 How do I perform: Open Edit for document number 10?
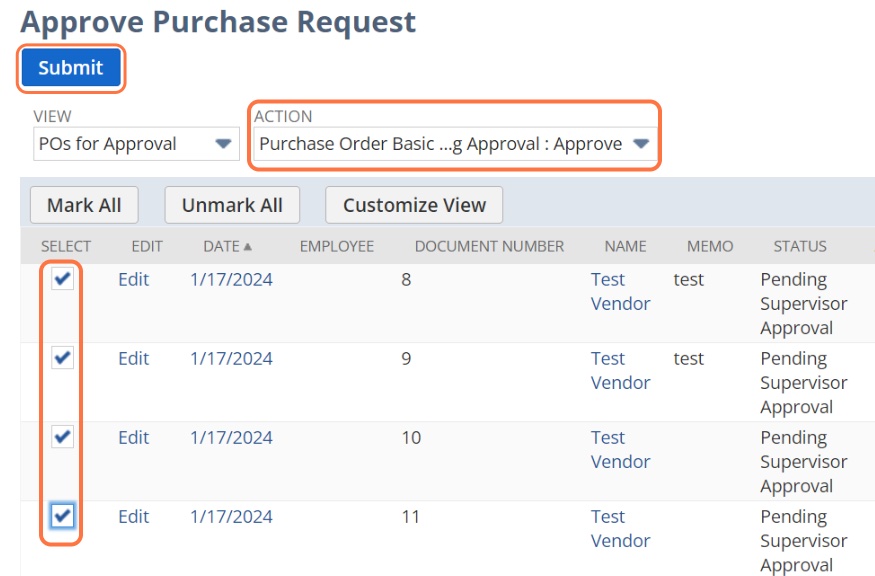click(x=133, y=437)
